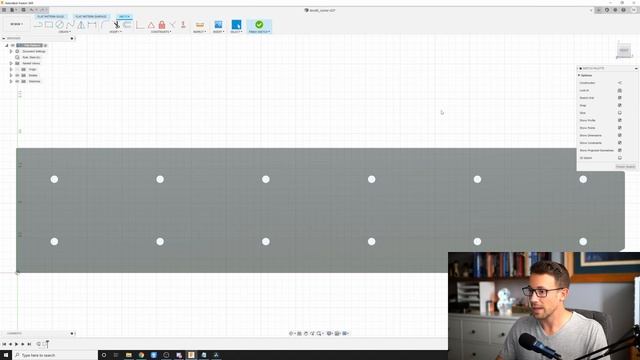Select the Offset tool
Image resolution: width=640 pixels, height=360 pixels.
[127, 25]
